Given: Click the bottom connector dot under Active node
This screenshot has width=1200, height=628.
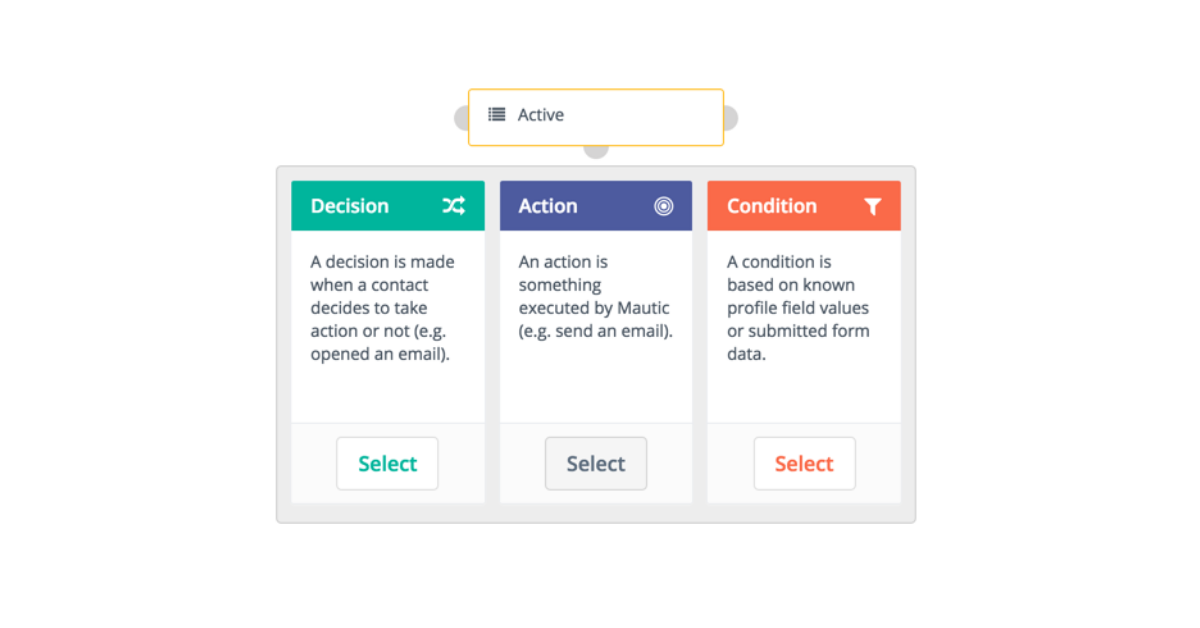Looking at the screenshot, I should [x=596, y=151].
